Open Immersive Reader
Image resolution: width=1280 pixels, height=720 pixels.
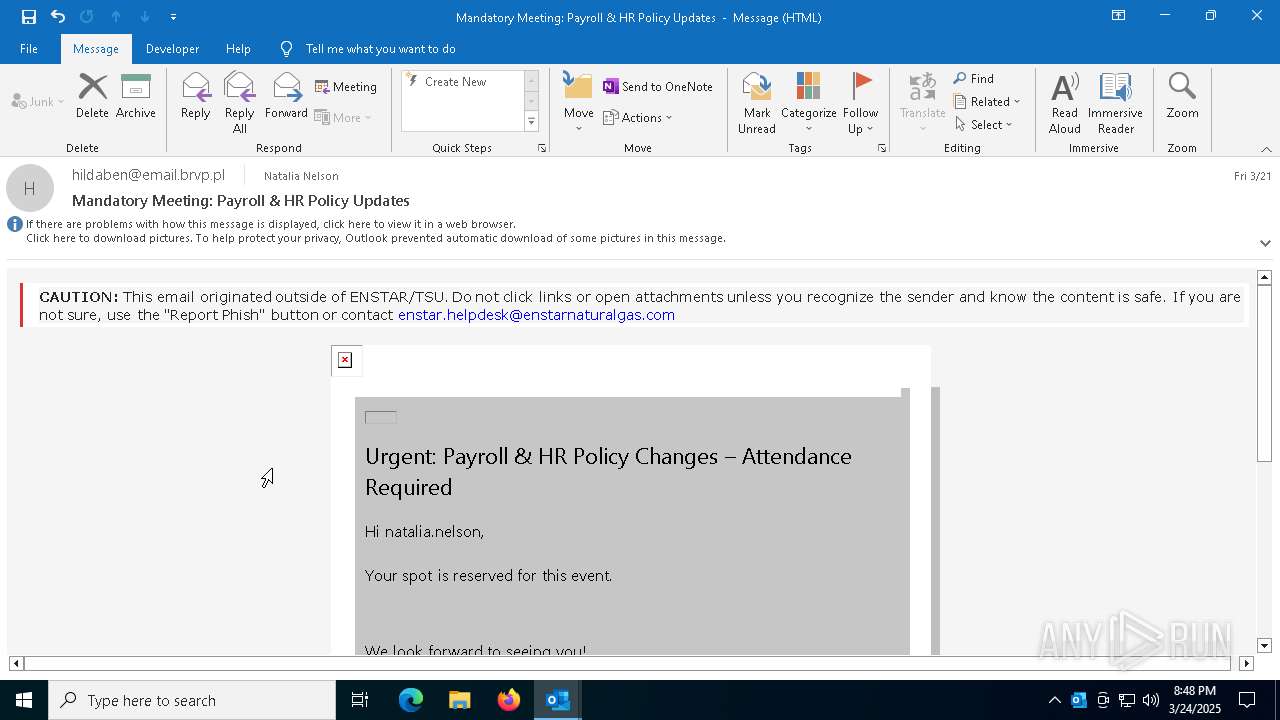point(1116,102)
